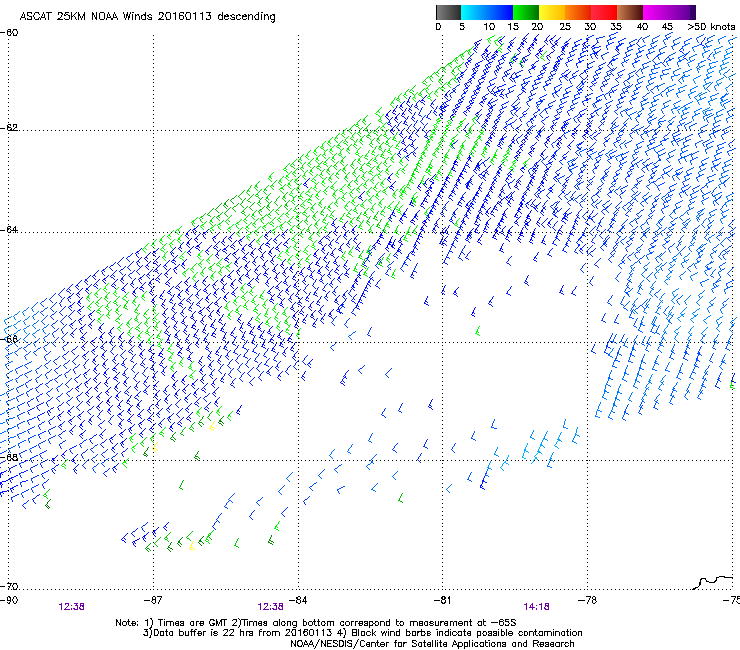Click the -68 latitude axis label
The height and width of the screenshot is (650, 740).
tap(11, 460)
